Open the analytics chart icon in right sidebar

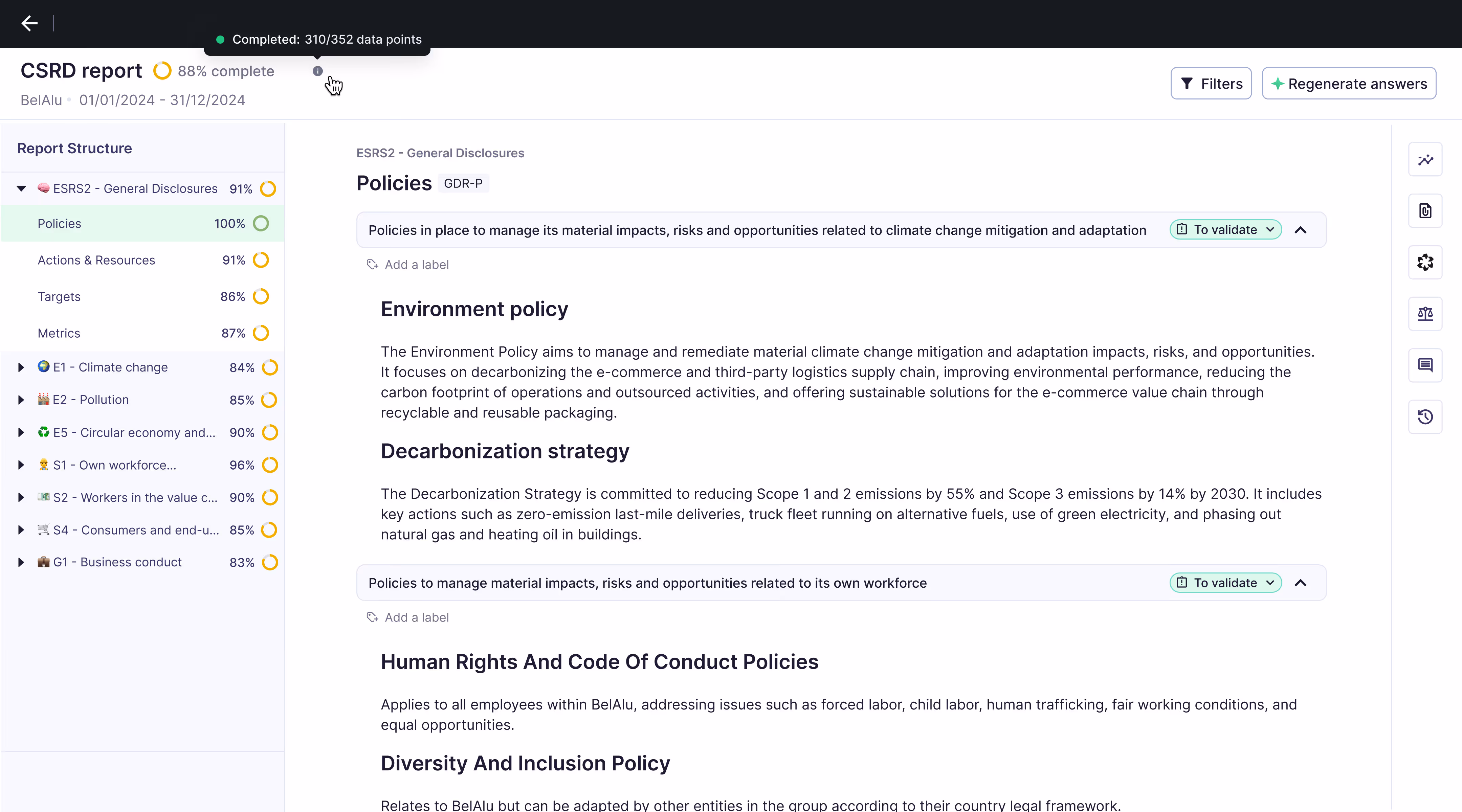point(1425,160)
